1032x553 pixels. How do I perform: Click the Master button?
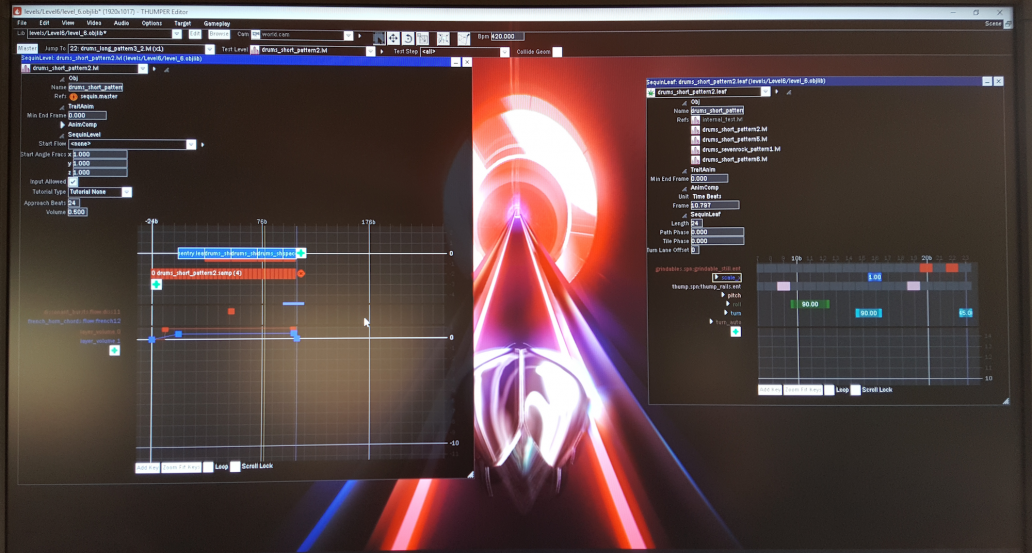coord(27,48)
